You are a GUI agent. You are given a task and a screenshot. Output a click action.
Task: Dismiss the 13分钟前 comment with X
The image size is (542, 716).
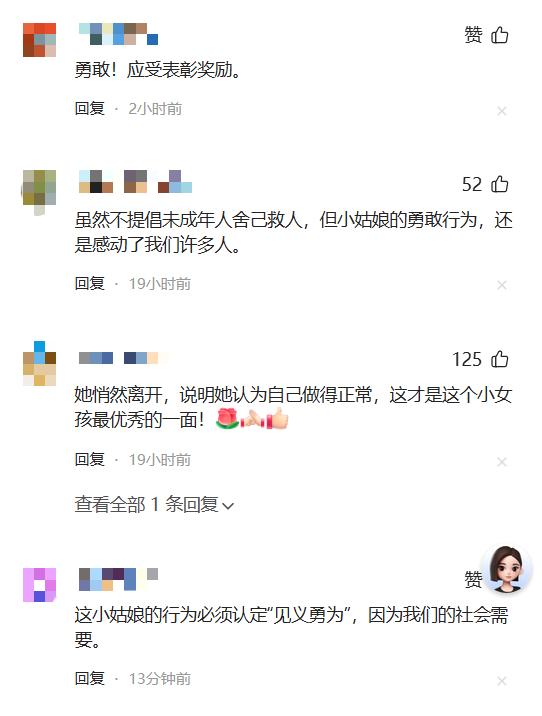502,681
